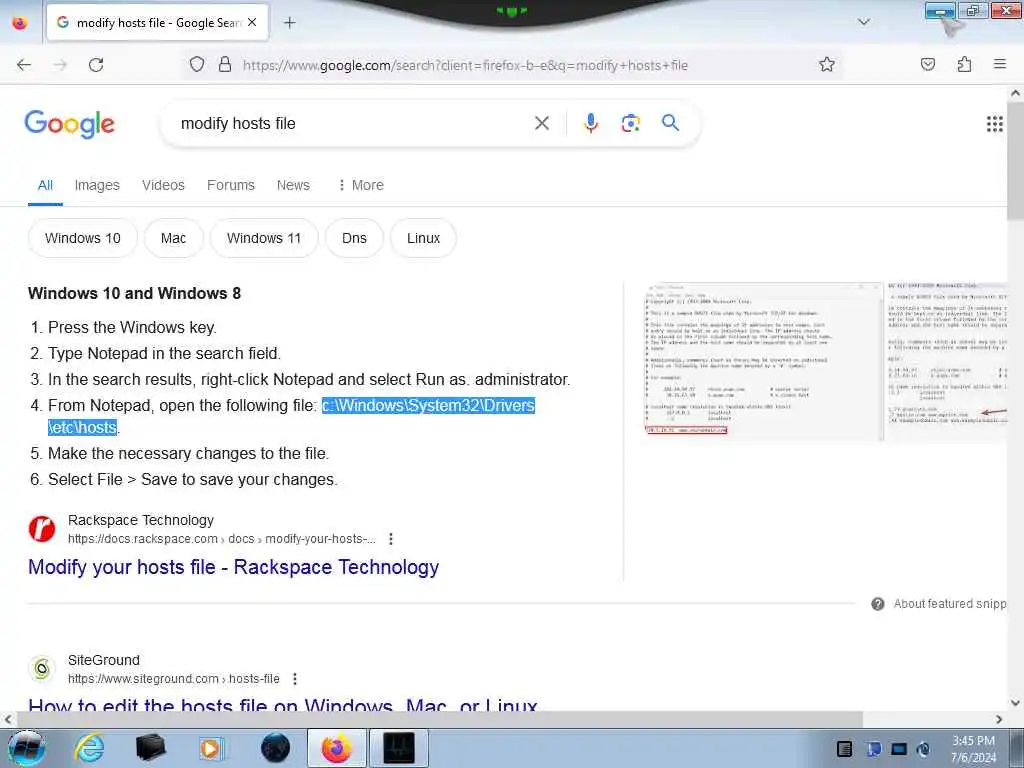The height and width of the screenshot is (768, 1024).
Task: Filter by the Linux chip
Action: [423, 238]
